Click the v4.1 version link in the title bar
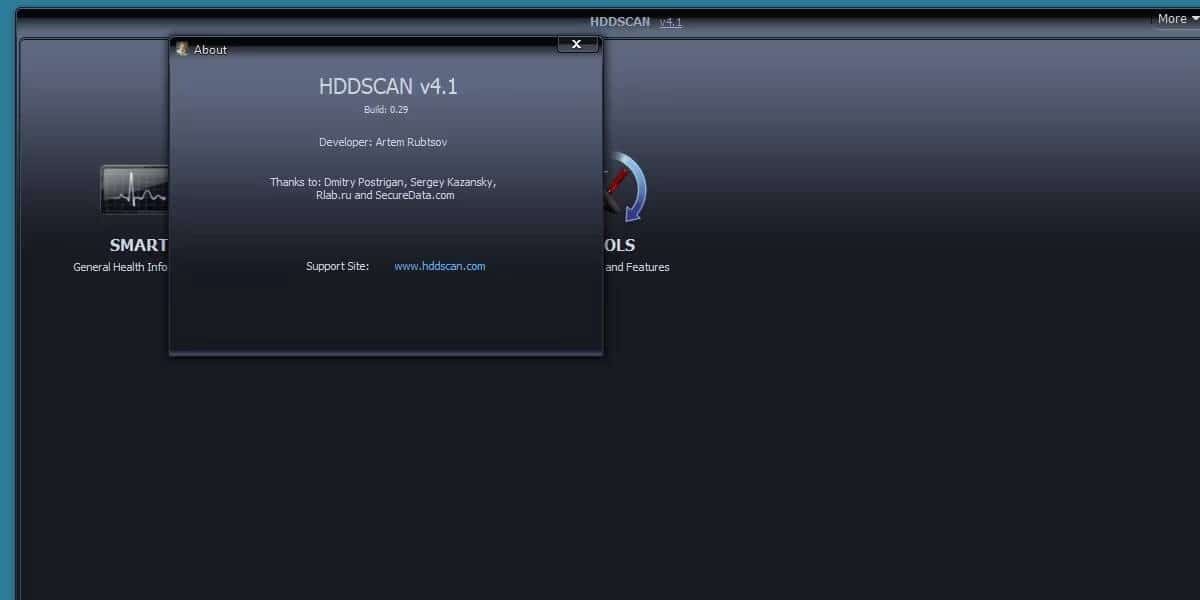Image resolution: width=1200 pixels, height=600 pixels. coord(668,21)
